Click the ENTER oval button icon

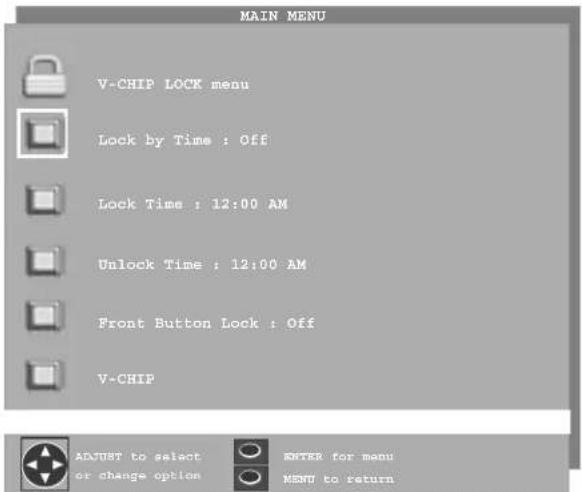[x=251, y=451]
